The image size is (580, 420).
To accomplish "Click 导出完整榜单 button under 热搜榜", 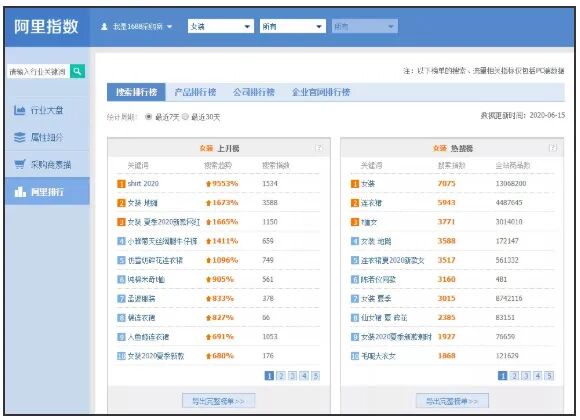I will pyautogui.click(x=452, y=401).
